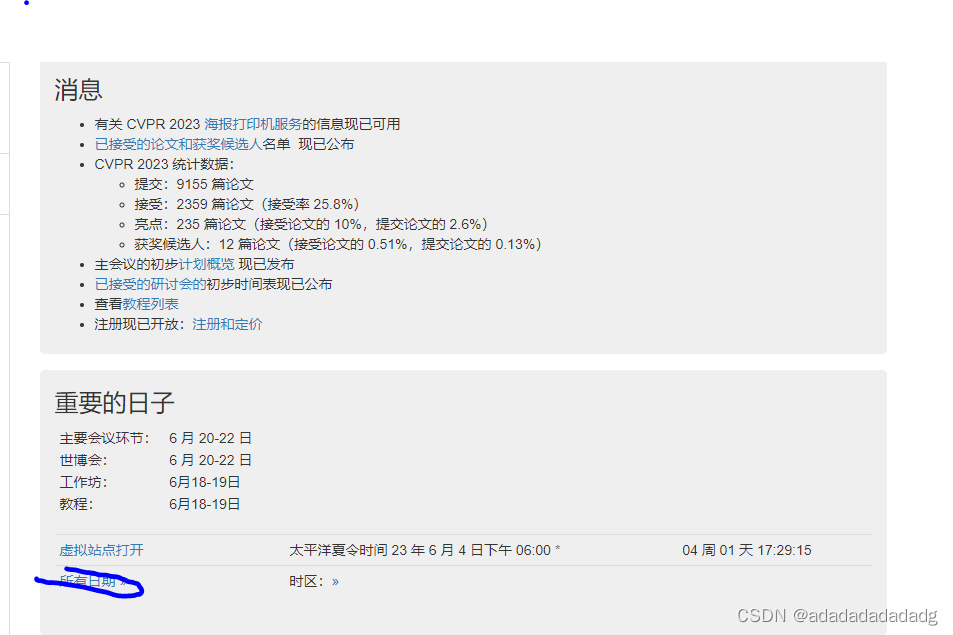Open the 已接受的论文和获奖候选人 link
This screenshot has width=953, height=635.
tap(178, 144)
